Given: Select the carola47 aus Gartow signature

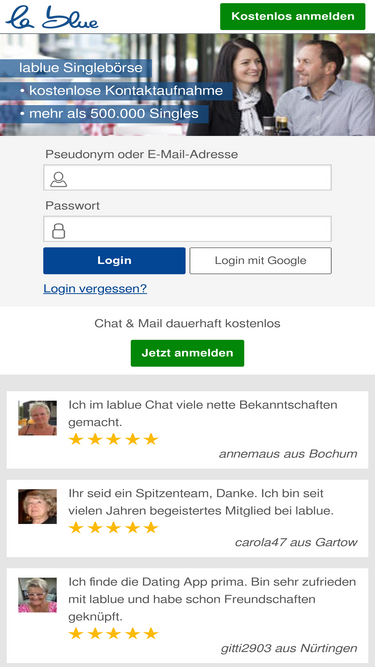Looking at the screenshot, I should [x=296, y=542].
